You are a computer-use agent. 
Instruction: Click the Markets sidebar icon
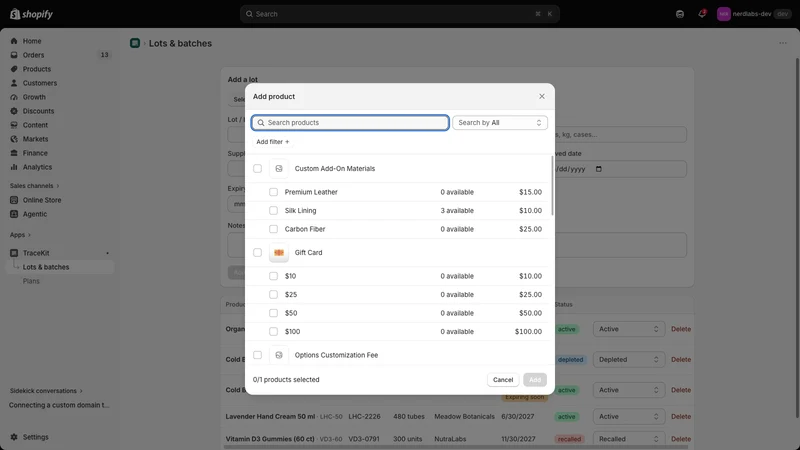tap(14, 139)
